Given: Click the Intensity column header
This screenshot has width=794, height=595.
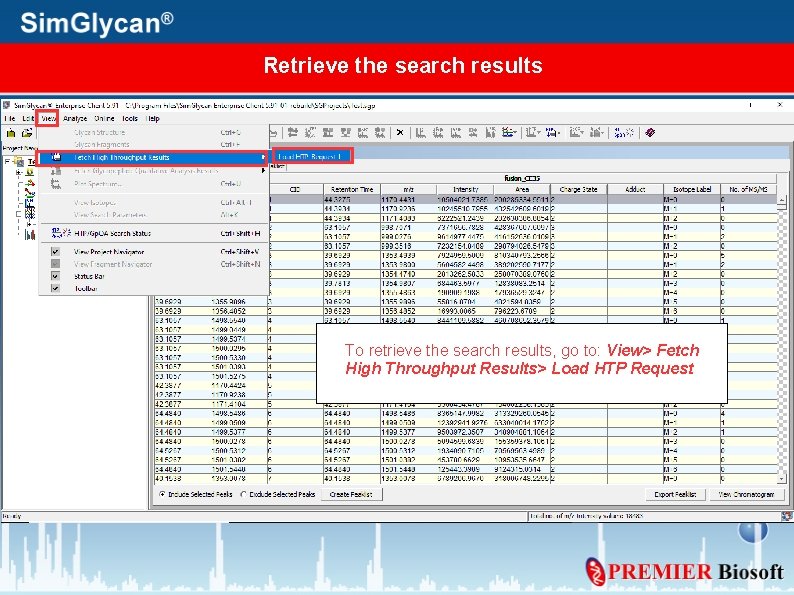Looking at the screenshot, I should (x=465, y=189).
